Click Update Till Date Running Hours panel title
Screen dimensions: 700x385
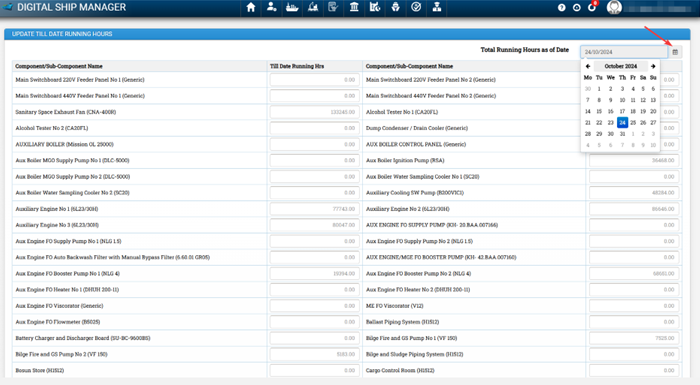click(x=62, y=34)
